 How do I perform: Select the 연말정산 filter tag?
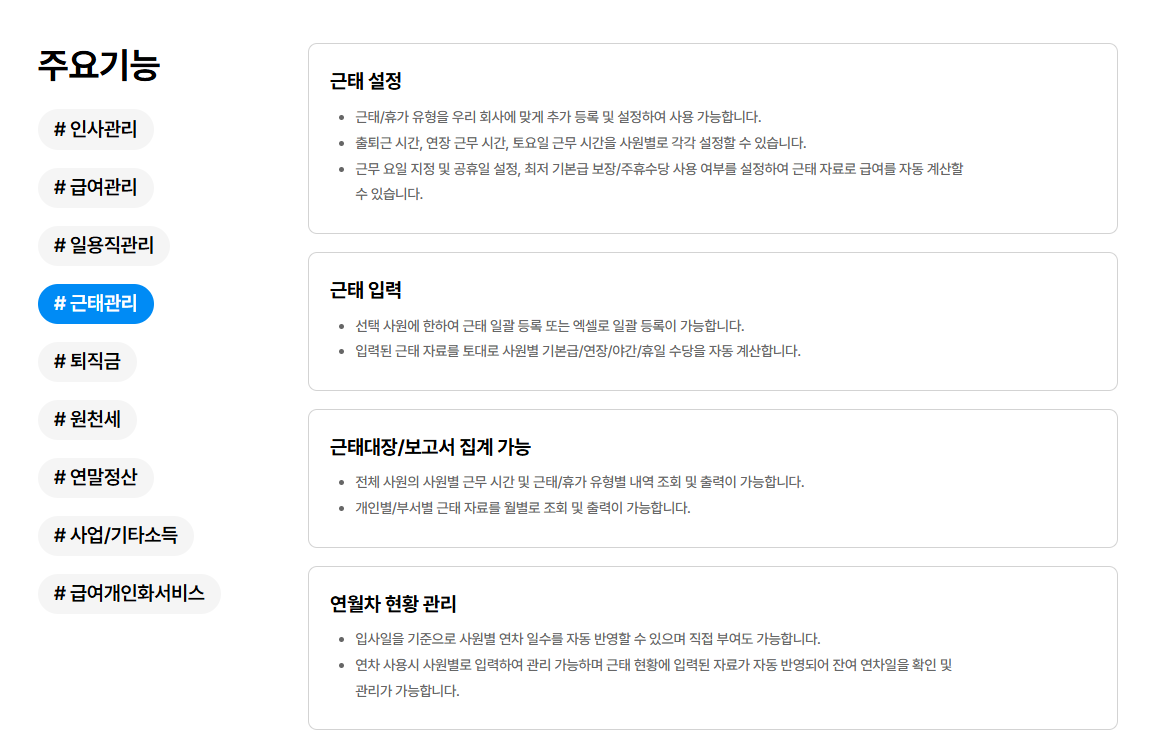[x=95, y=478]
